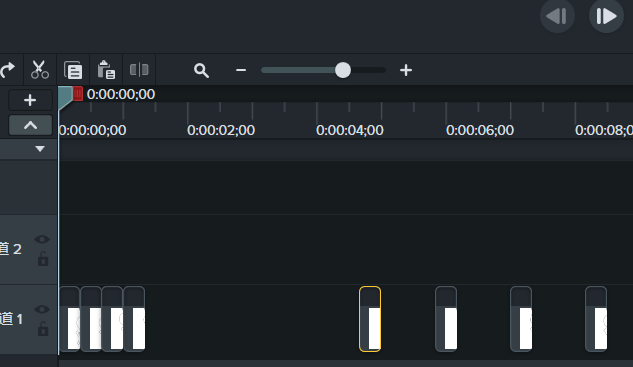This screenshot has width=633, height=367.
Task: Step back one frame
Action: (557, 16)
